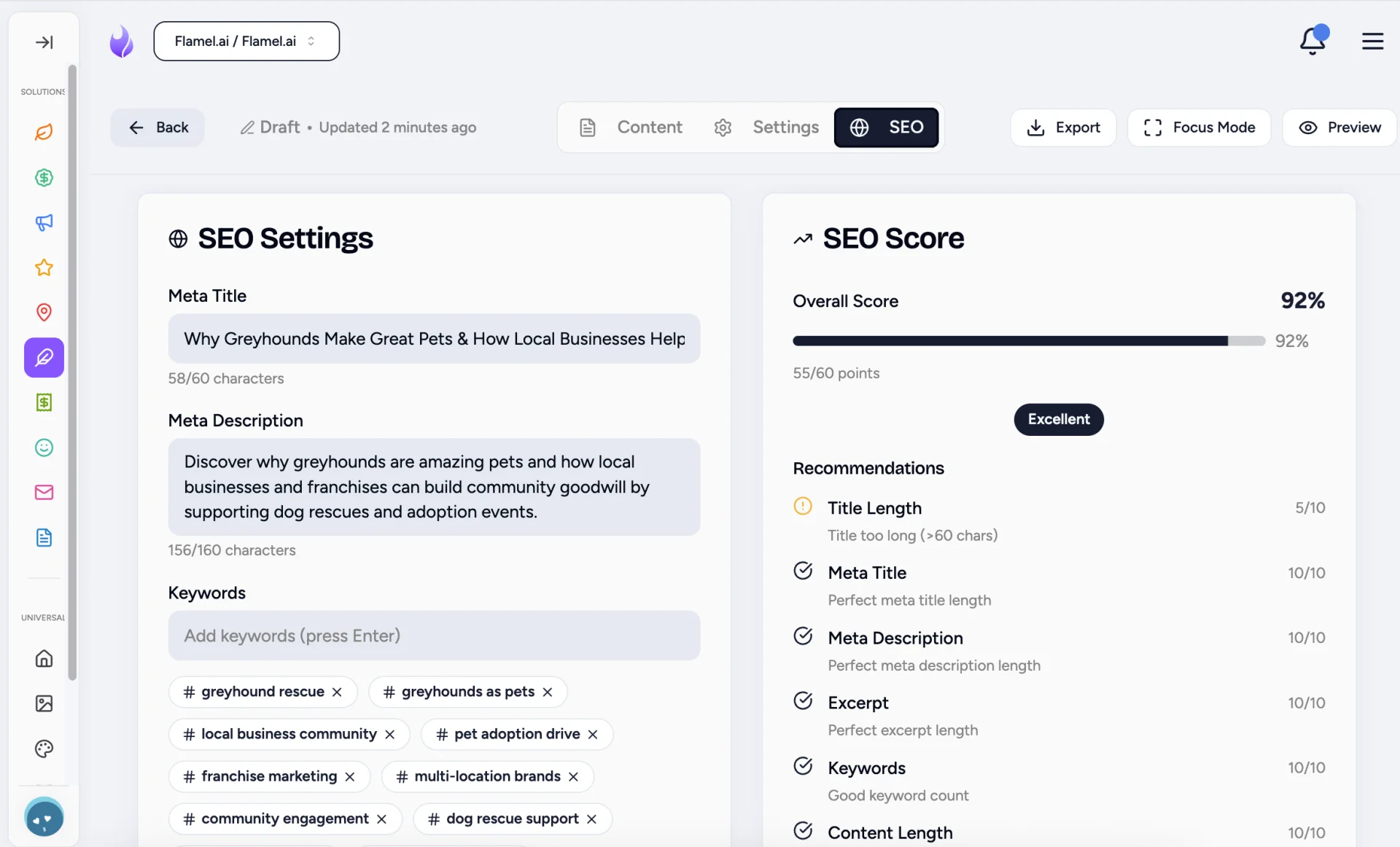Image resolution: width=1400 pixels, height=847 pixels.
Task: Remove the greyhounds as pets keyword
Action: tap(548, 692)
